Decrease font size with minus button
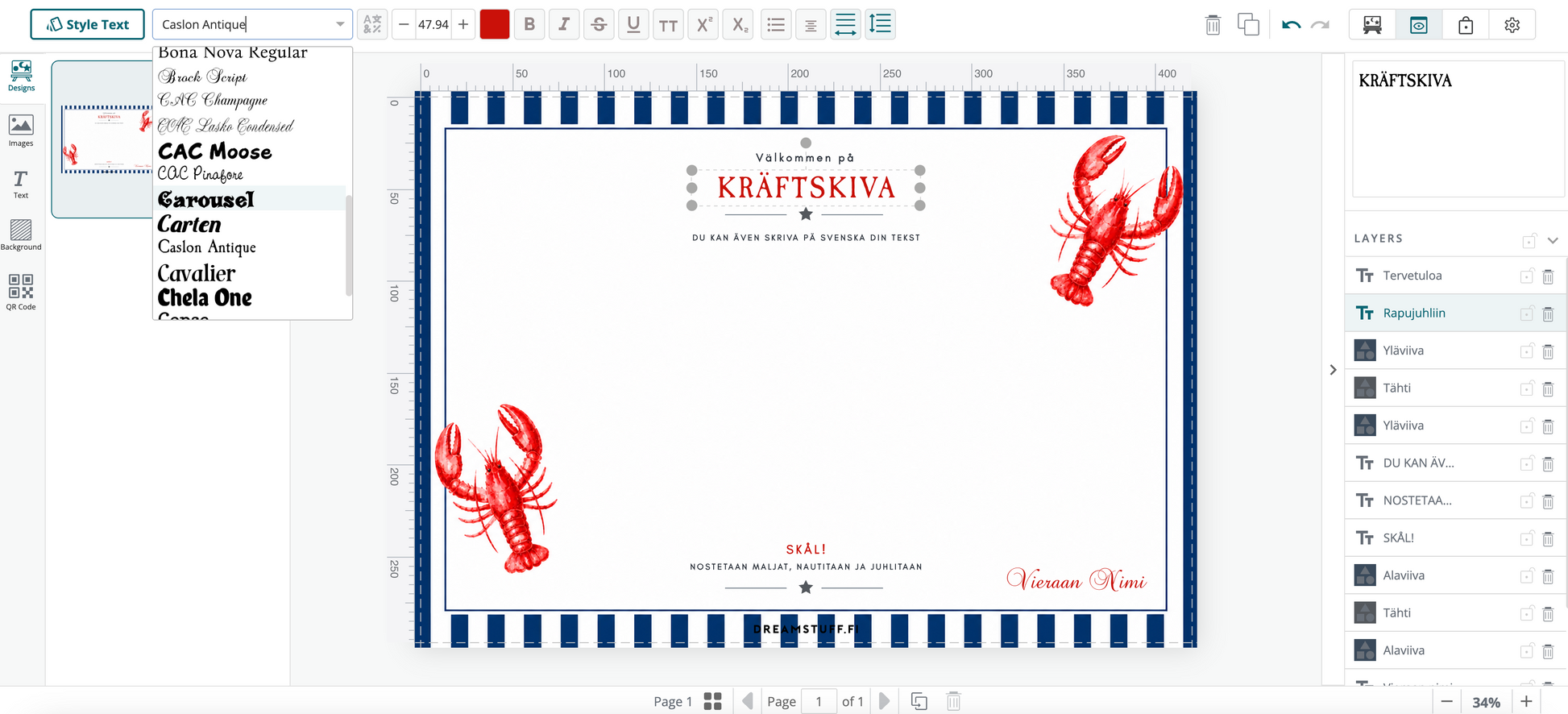Viewport: 1568px width, 714px height. click(404, 24)
